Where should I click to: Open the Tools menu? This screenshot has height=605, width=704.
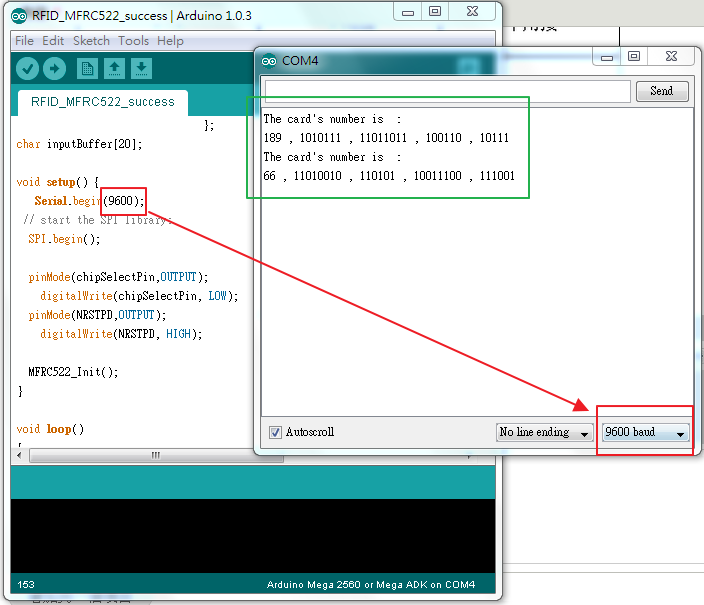[133, 41]
